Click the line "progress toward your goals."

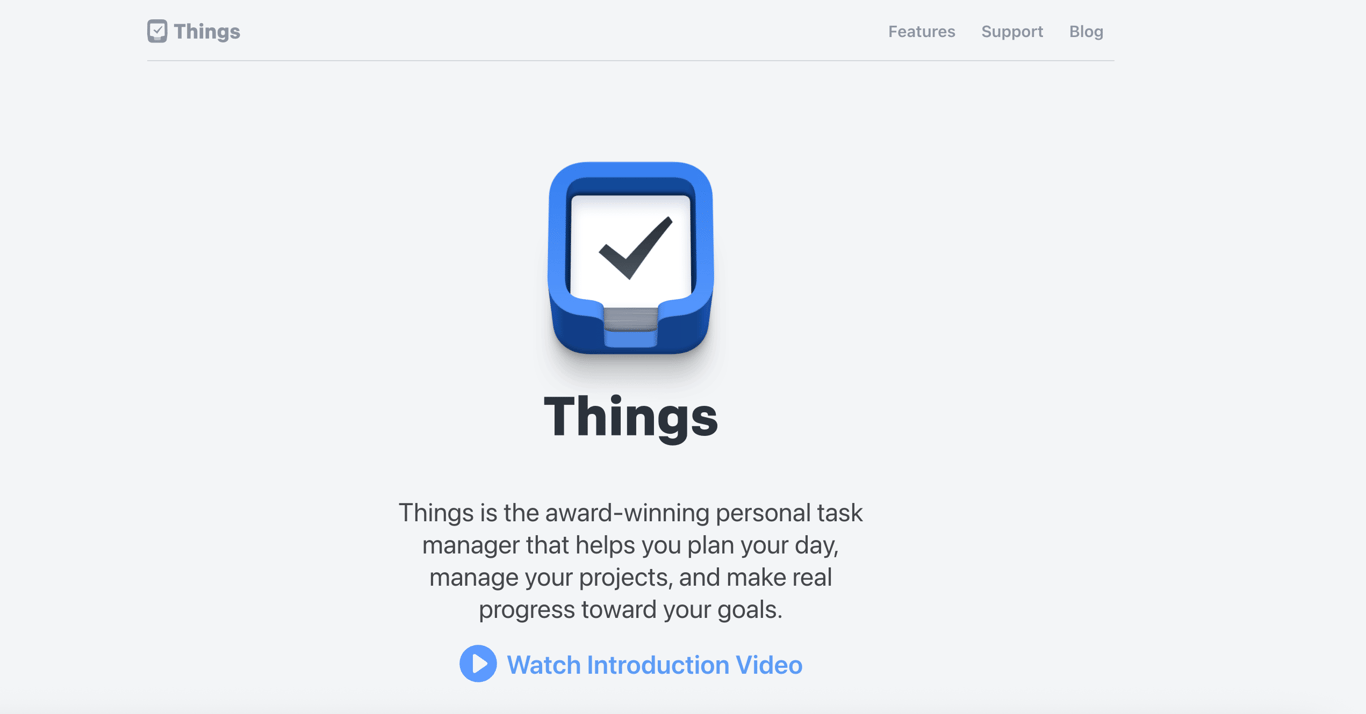point(630,609)
